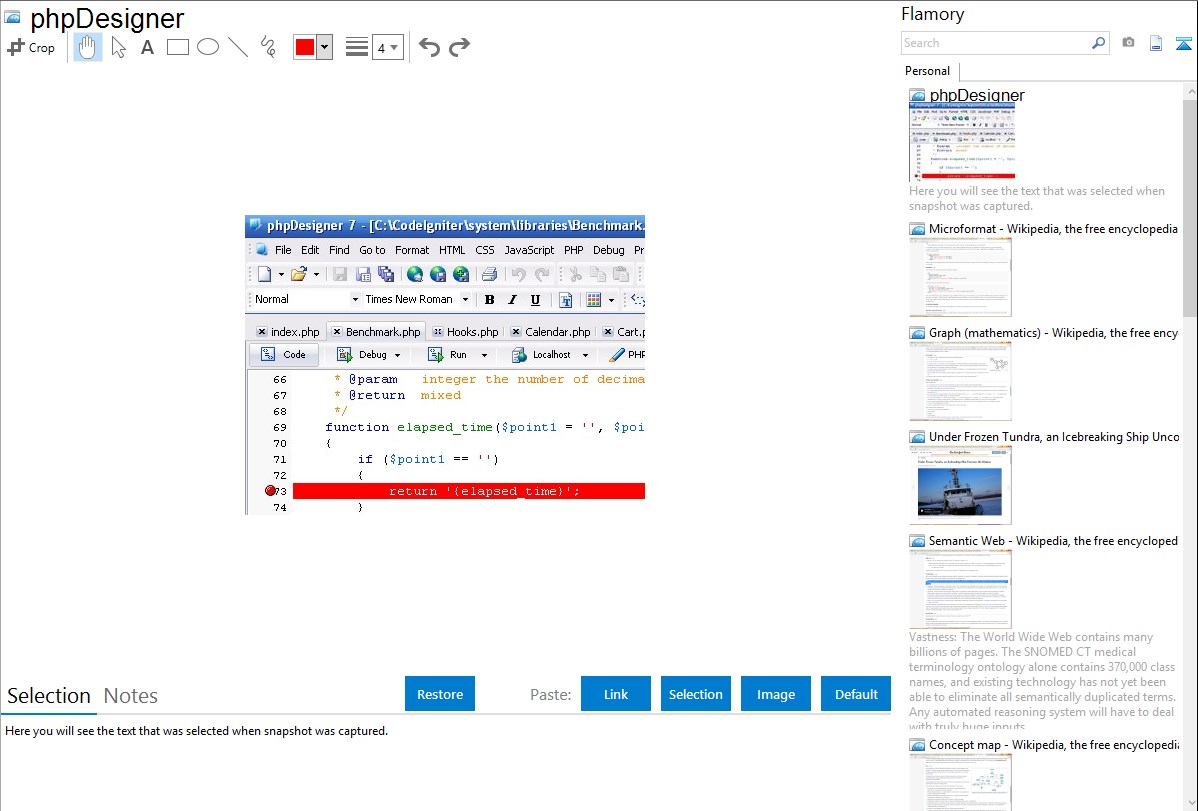Open CSS menu in captured phpDesigner

click(484, 250)
